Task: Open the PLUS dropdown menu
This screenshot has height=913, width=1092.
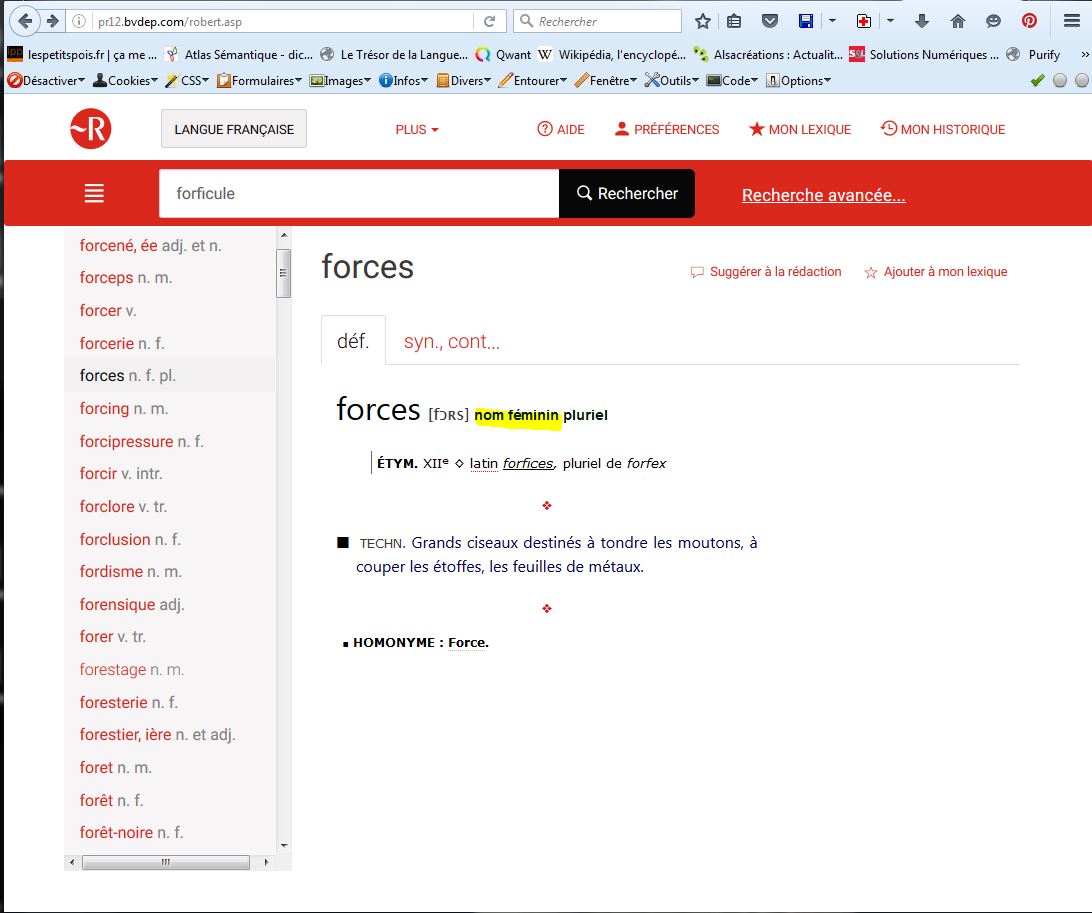Action: pos(417,129)
